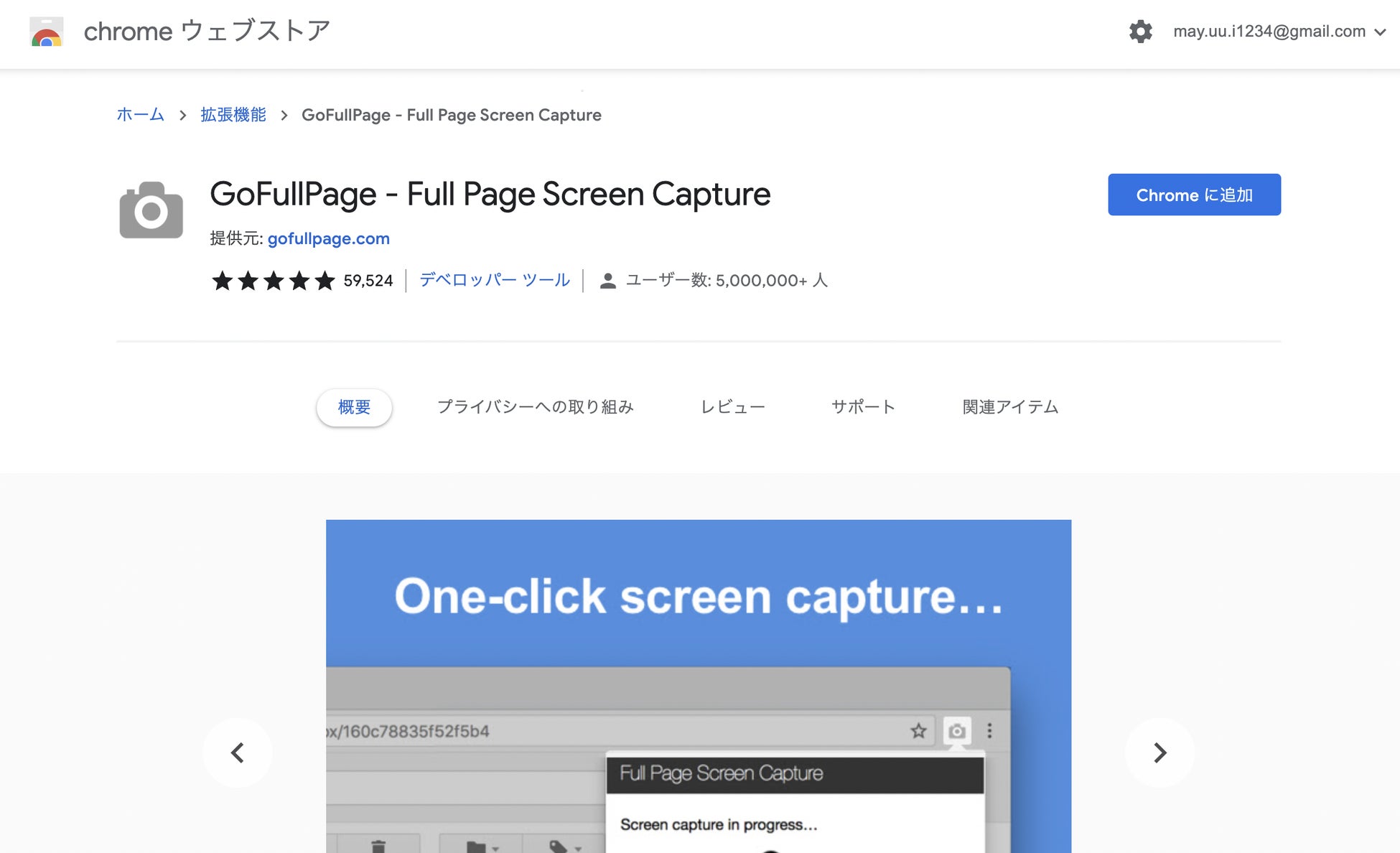The height and width of the screenshot is (853, 1400).
Task: Click the 拡張機能 breadcrumb link
Action: pos(233,115)
